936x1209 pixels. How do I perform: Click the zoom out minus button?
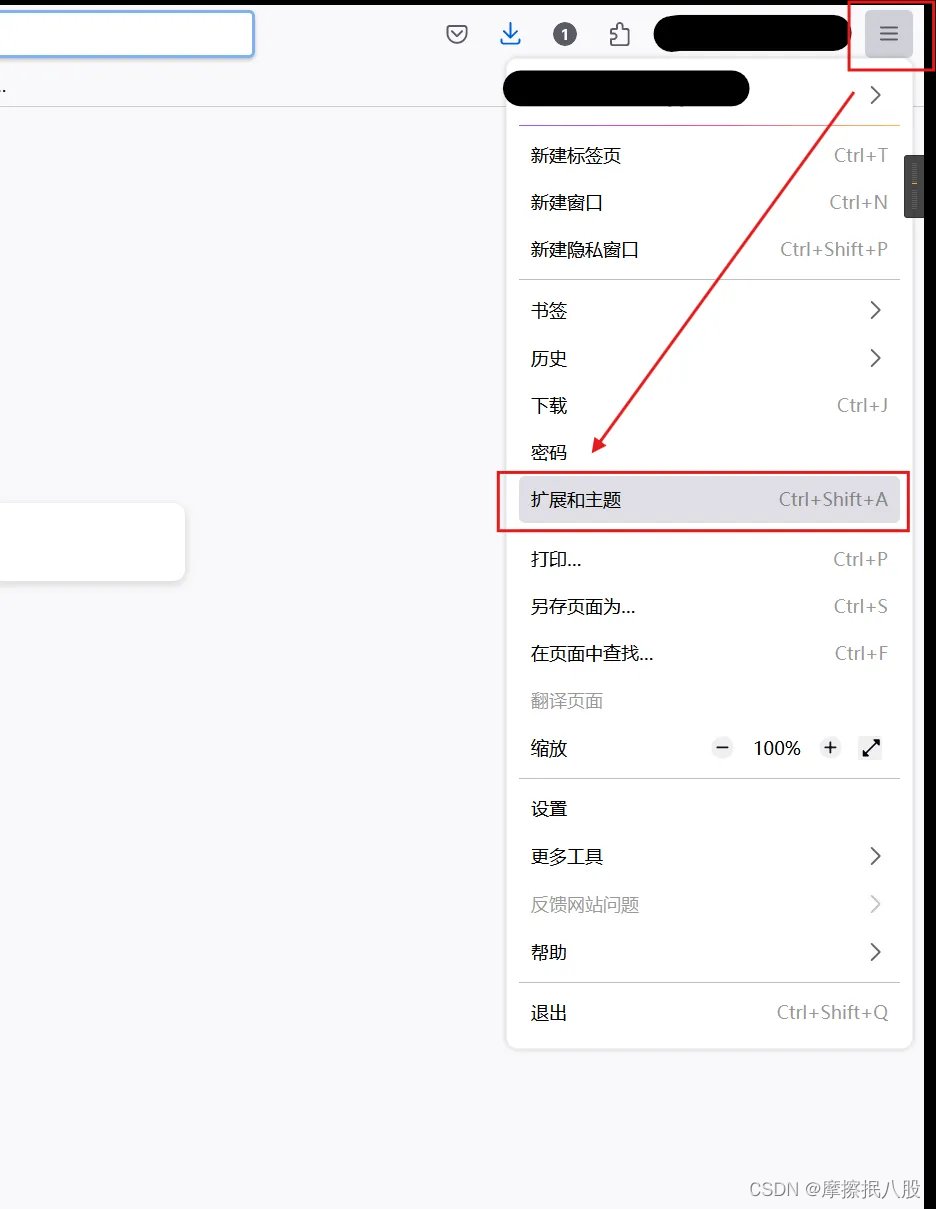pyautogui.click(x=723, y=748)
